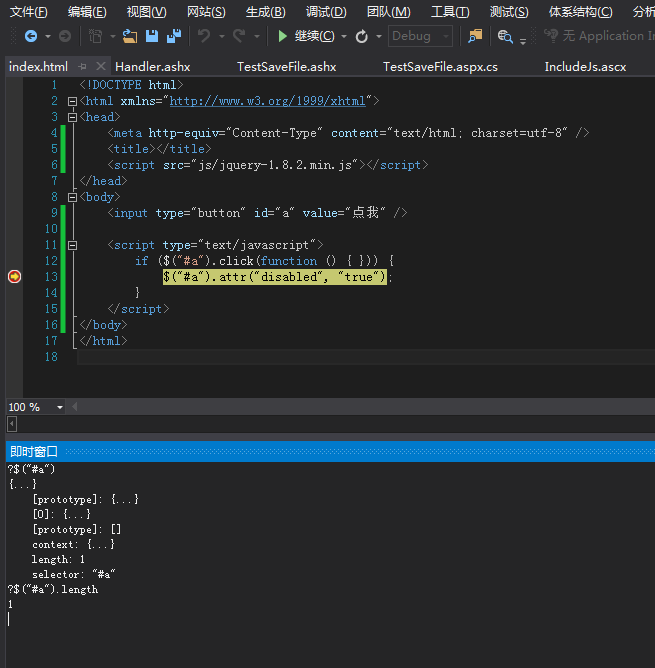This screenshot has height=668, width=655.
Task: Switch to the IncludeJs.ascx tab
Action: [585, 67]
